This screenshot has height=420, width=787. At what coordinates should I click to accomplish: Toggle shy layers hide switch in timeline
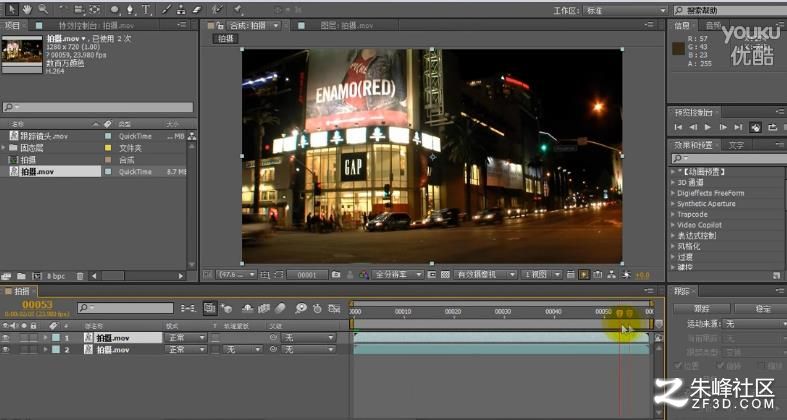tap(247, 309)
